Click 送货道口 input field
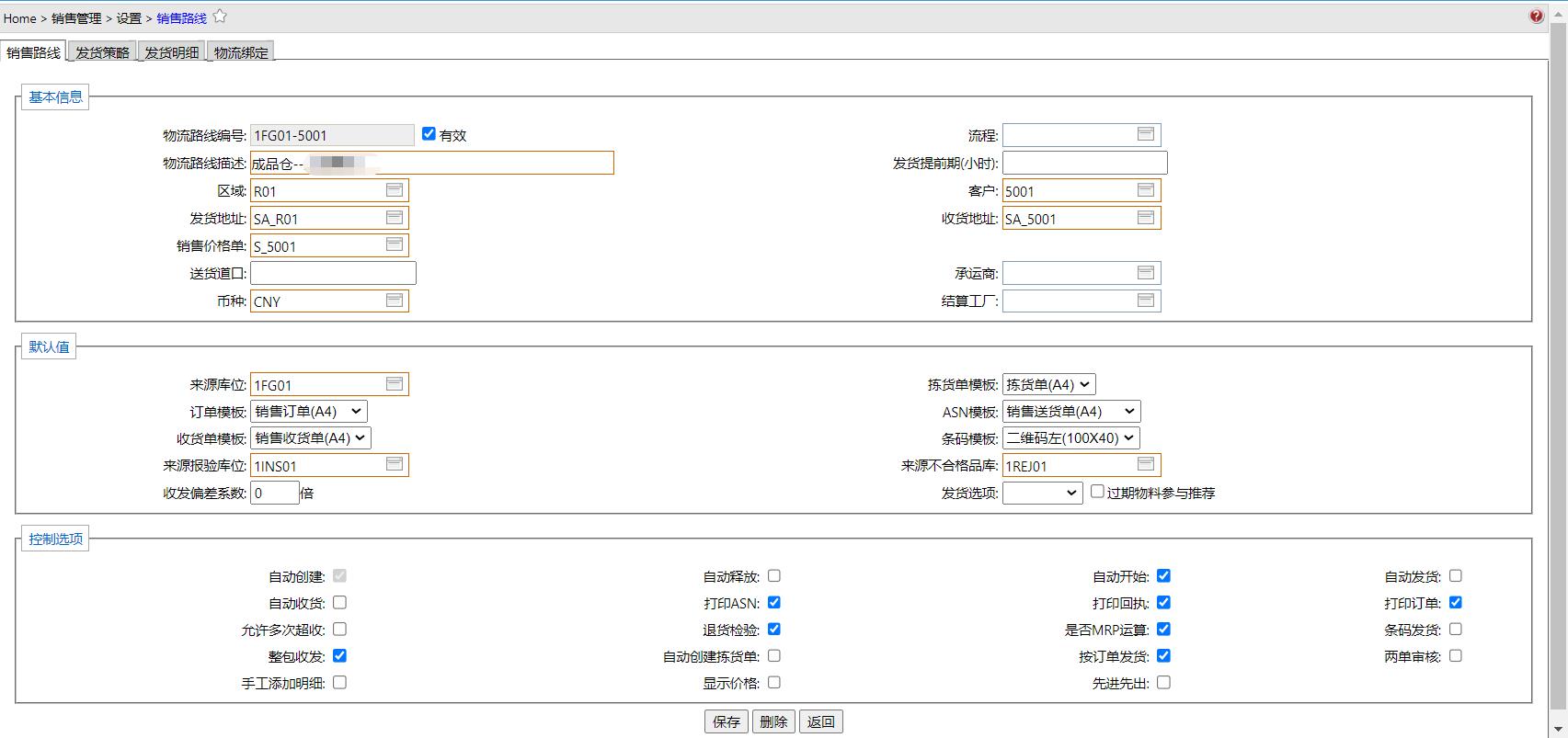 coord(333,273)
